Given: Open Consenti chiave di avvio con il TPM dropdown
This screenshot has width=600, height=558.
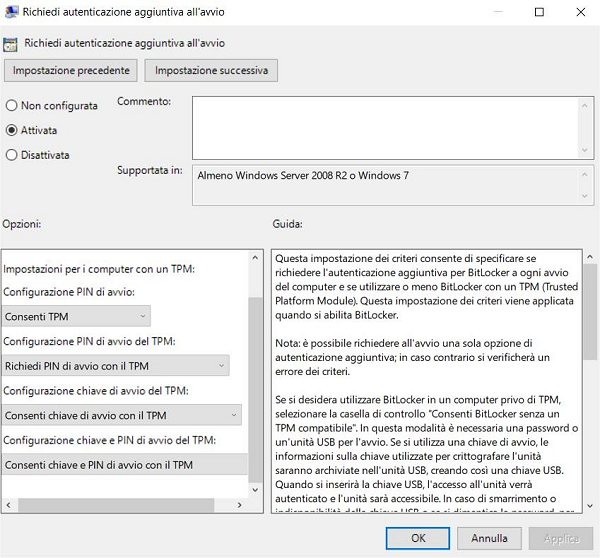Looking at the screenshot, I should (x=122, y=414).
